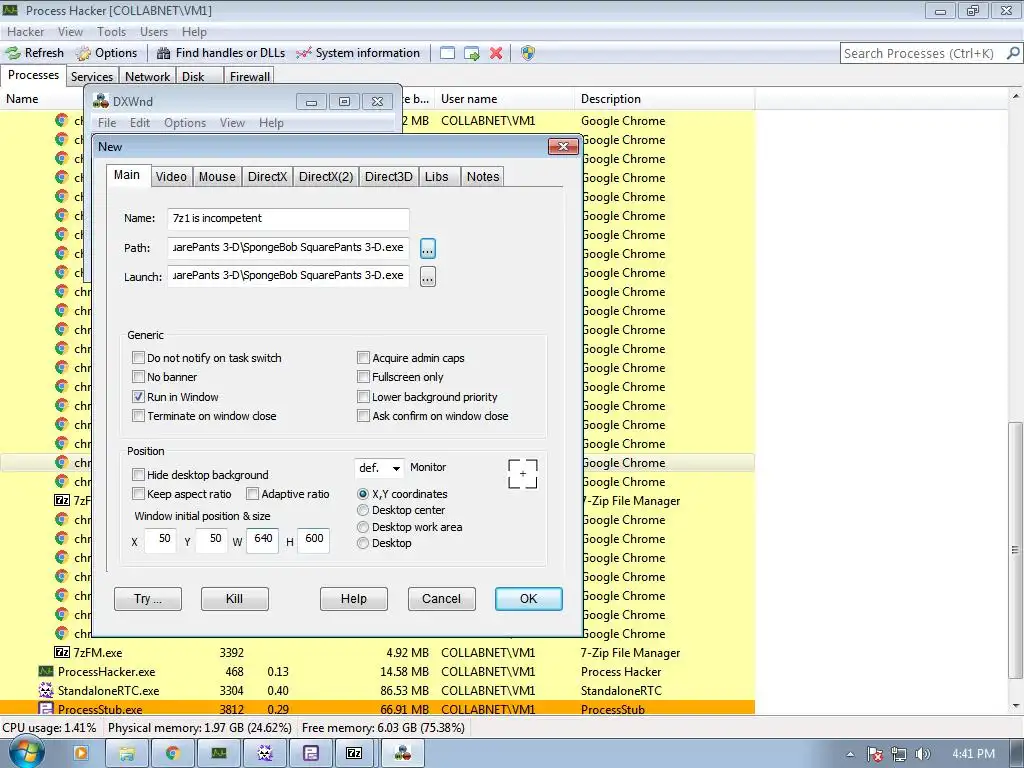This screenshot has height=768, width=1024.
Task: Select the StandaloneRTC.exe row icon
Action: click(46, 690)
